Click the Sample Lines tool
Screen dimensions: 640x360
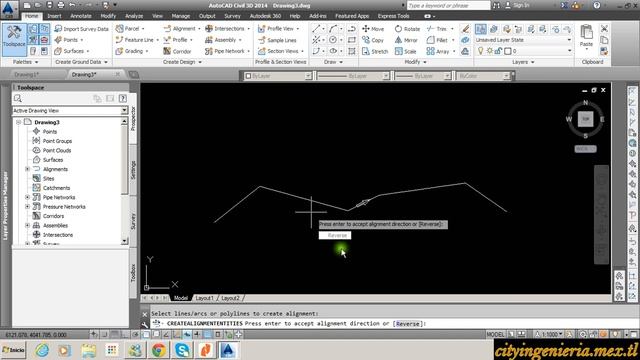(277, 40)
